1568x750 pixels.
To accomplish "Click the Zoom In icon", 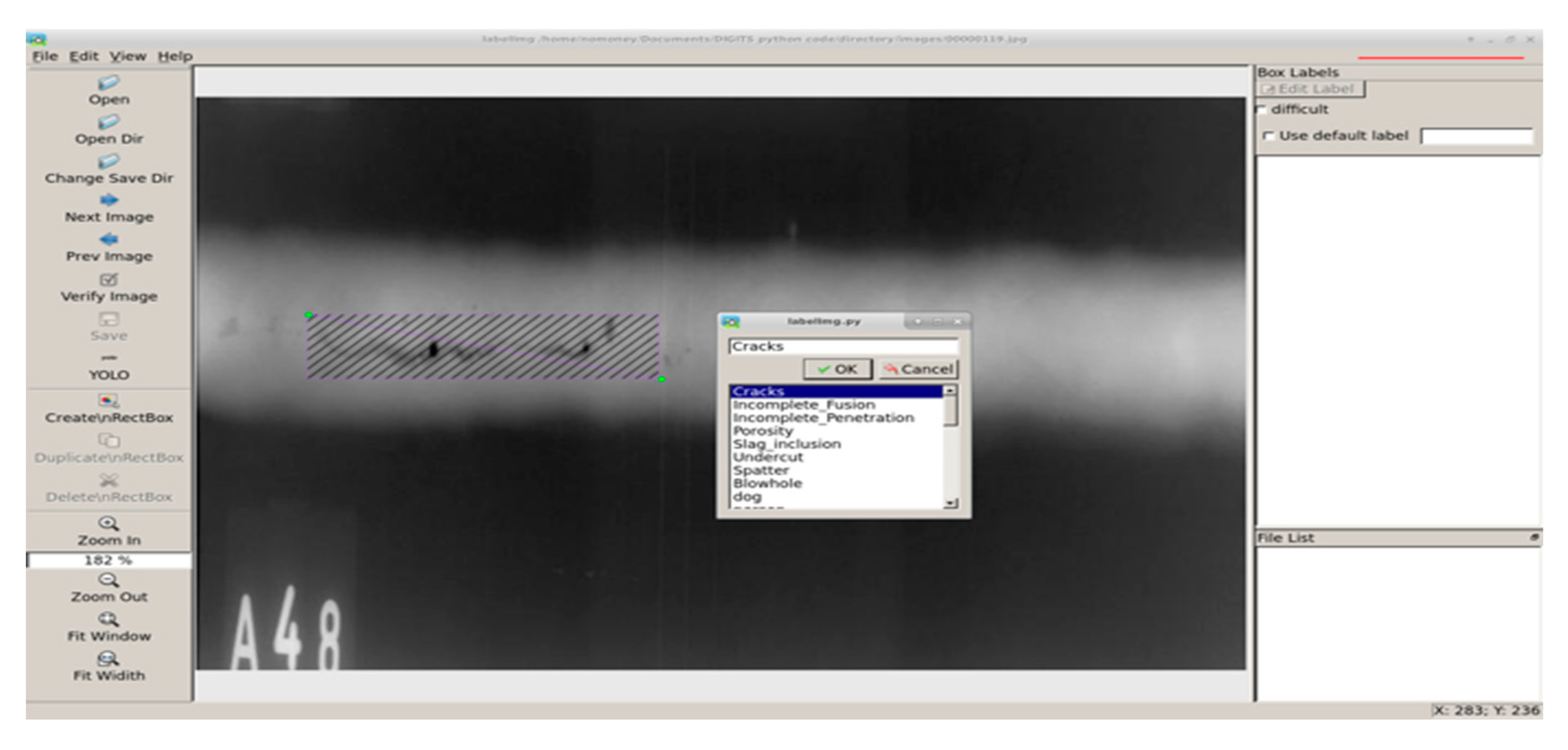I will pyautogui.click(x=108, y=525).
